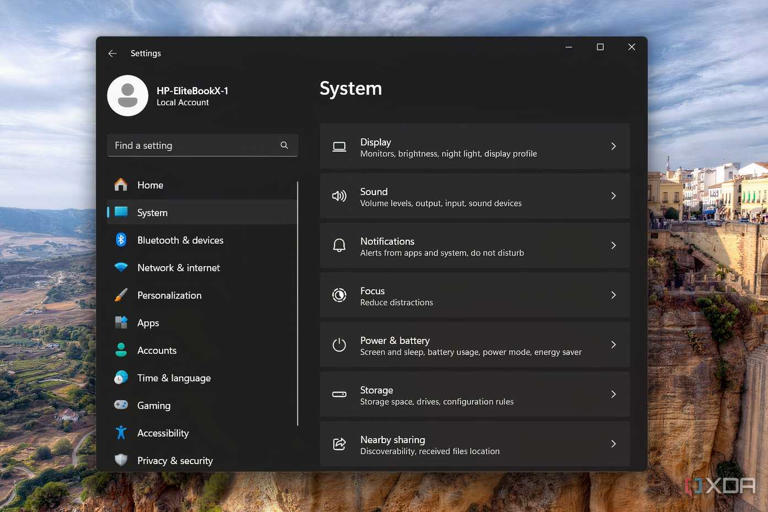Expand the Sound settings chevron
This screenshot has width=768, height=512.
click(613, 196)
